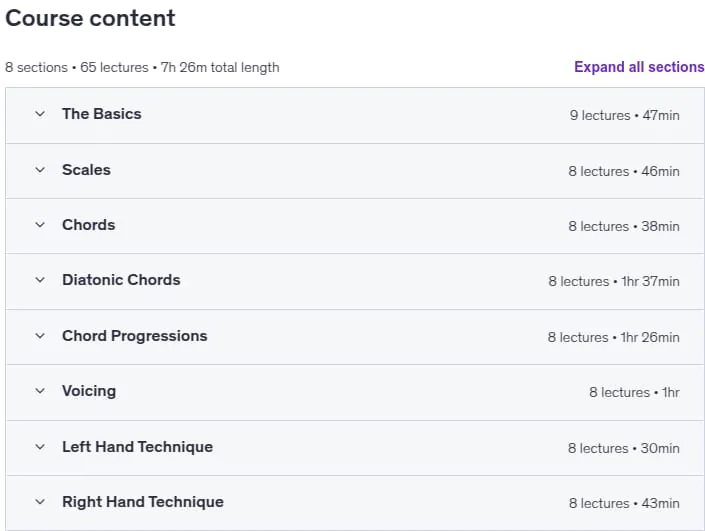Click 8 lectures 1hr 37min summary
The width and height of the screenshot is (705, 531).
click(x=614, y=281)
